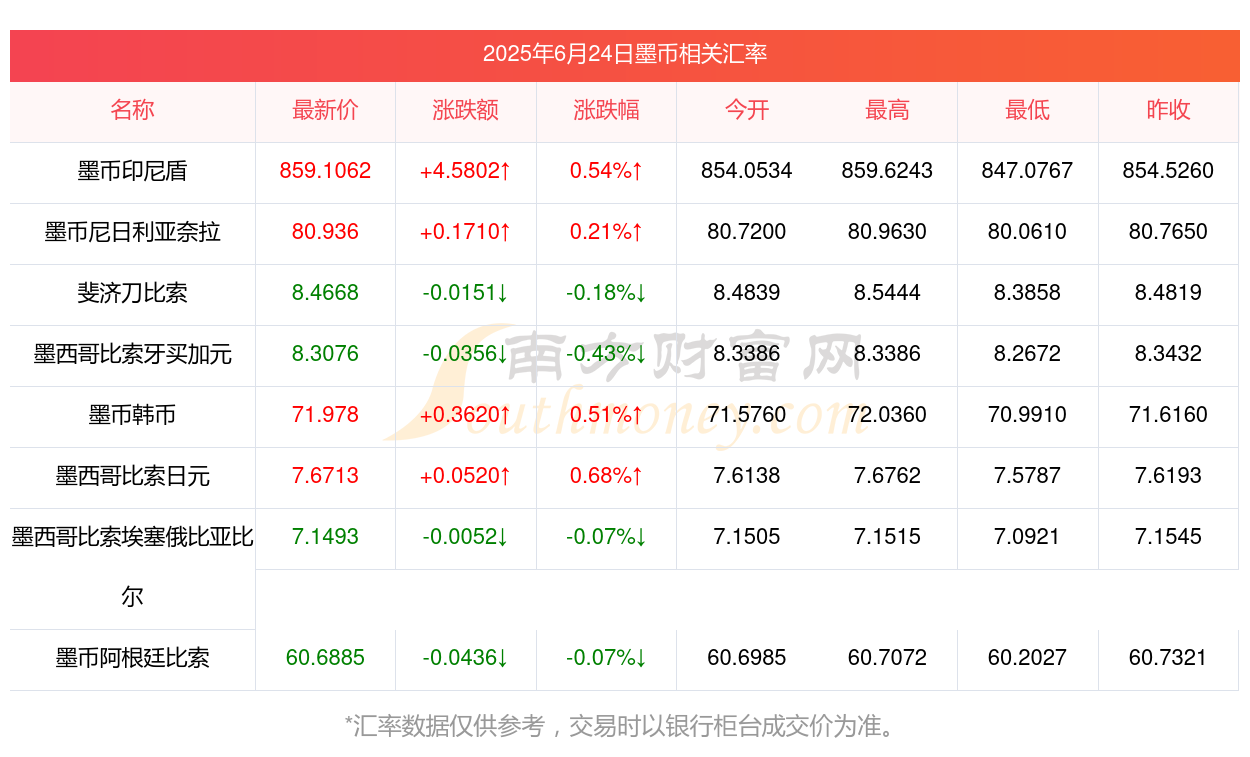The height and width of the screenshot is (757, 1250).
Task: Click low price 60.2027
Action: (1027, 658)
